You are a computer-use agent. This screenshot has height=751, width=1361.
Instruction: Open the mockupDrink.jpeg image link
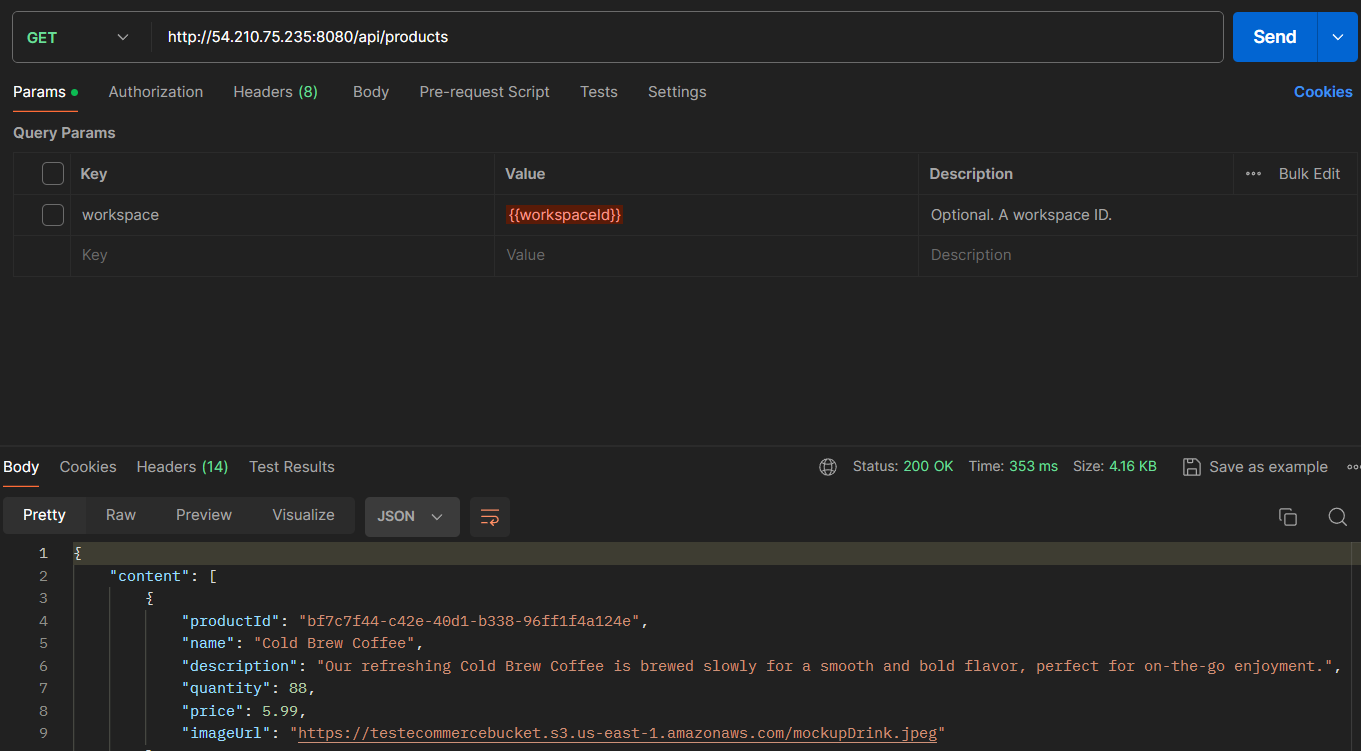(x=617, y=733)
